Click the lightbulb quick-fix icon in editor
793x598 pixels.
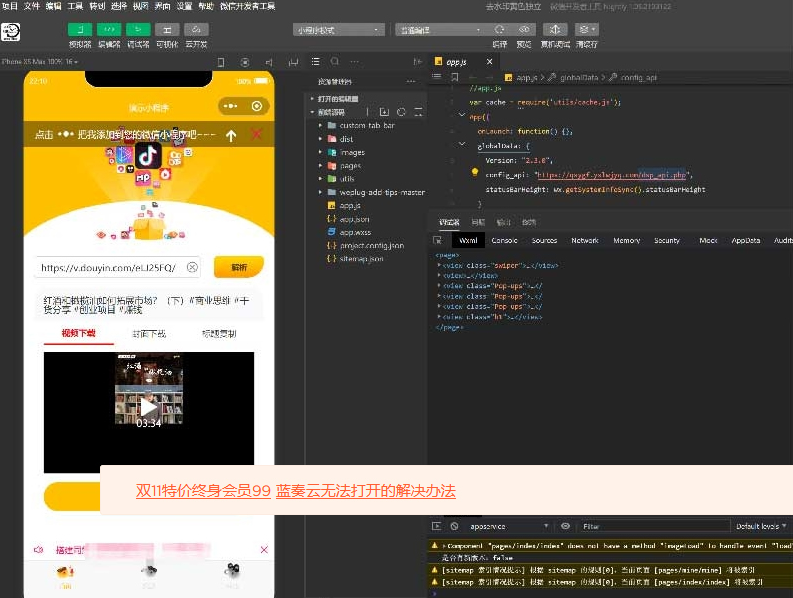(475, 172)
